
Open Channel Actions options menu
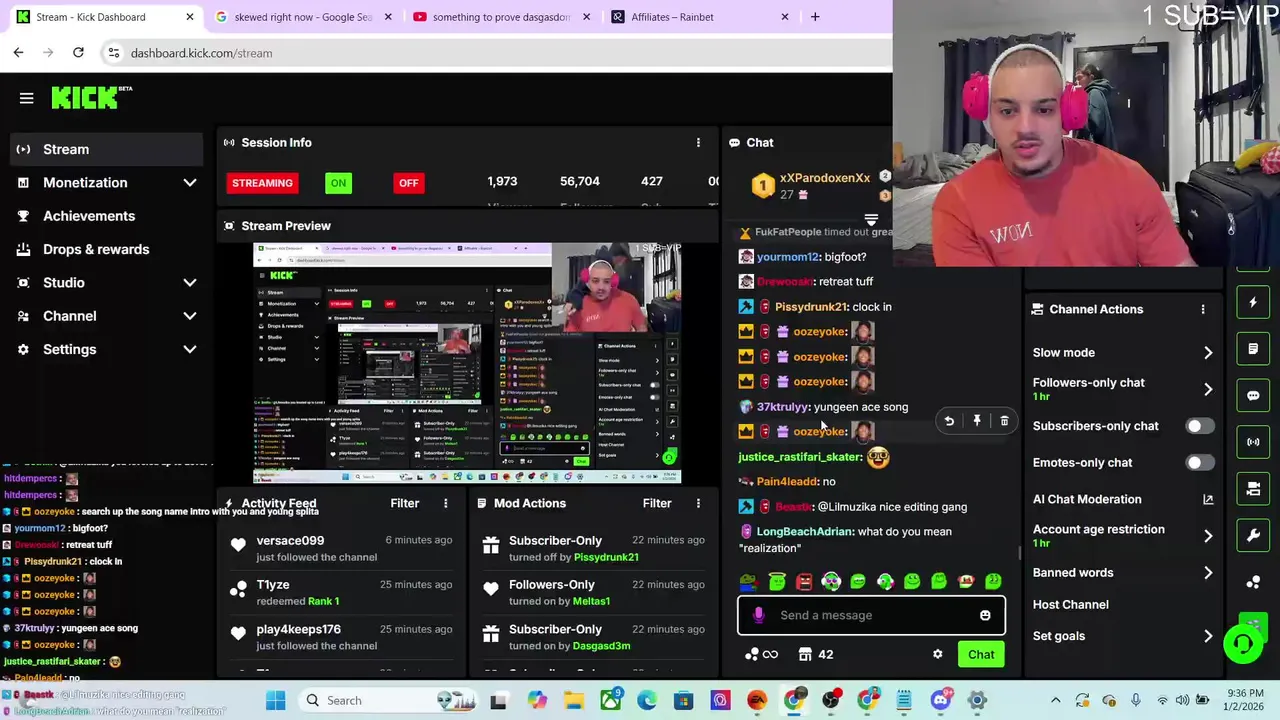point(1203,309)
